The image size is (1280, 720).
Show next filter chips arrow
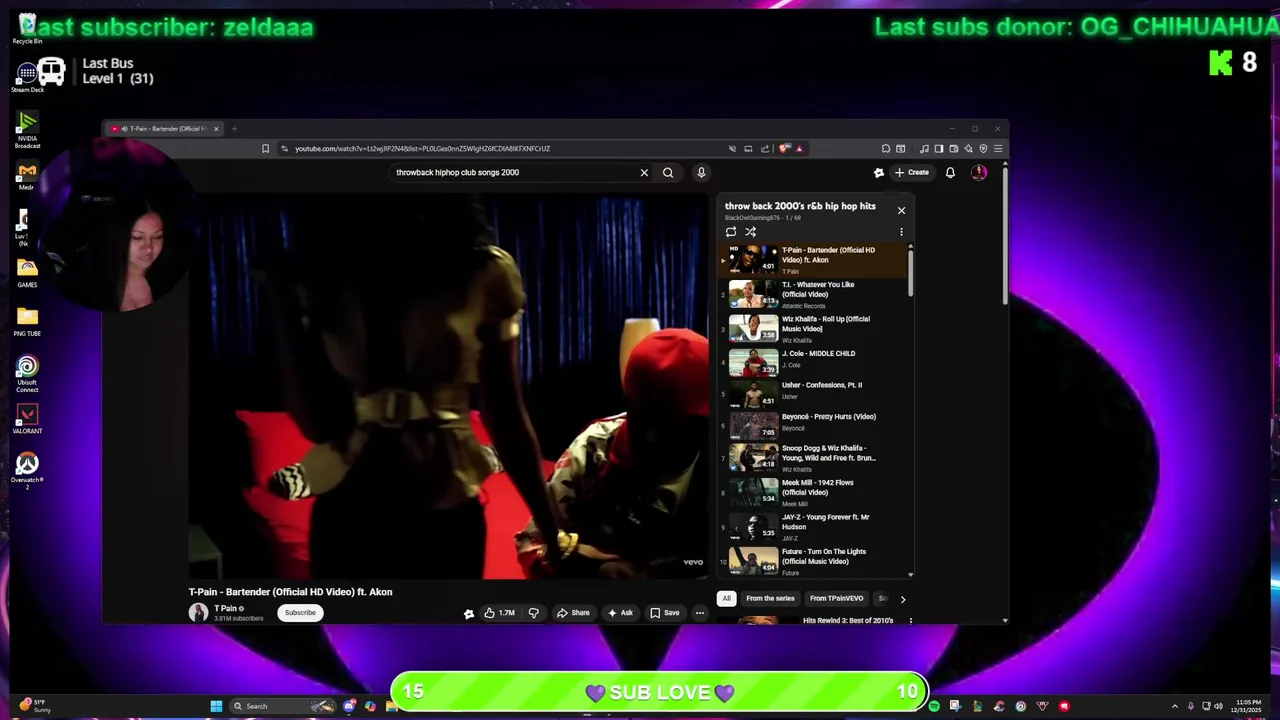pos(902,599)
